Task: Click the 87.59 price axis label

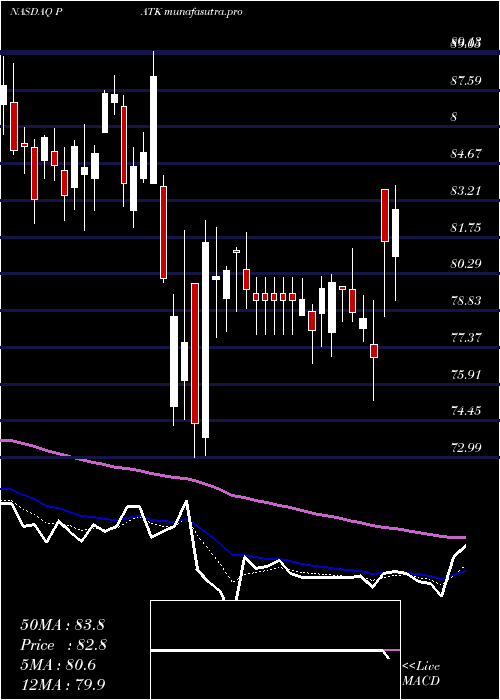Action: click(466, 80)
